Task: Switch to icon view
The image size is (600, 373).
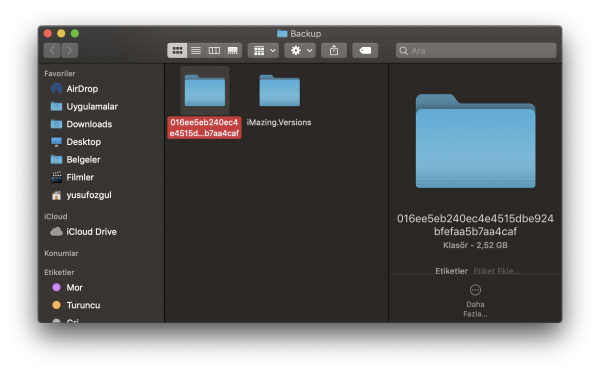Action: coord(177,50)
